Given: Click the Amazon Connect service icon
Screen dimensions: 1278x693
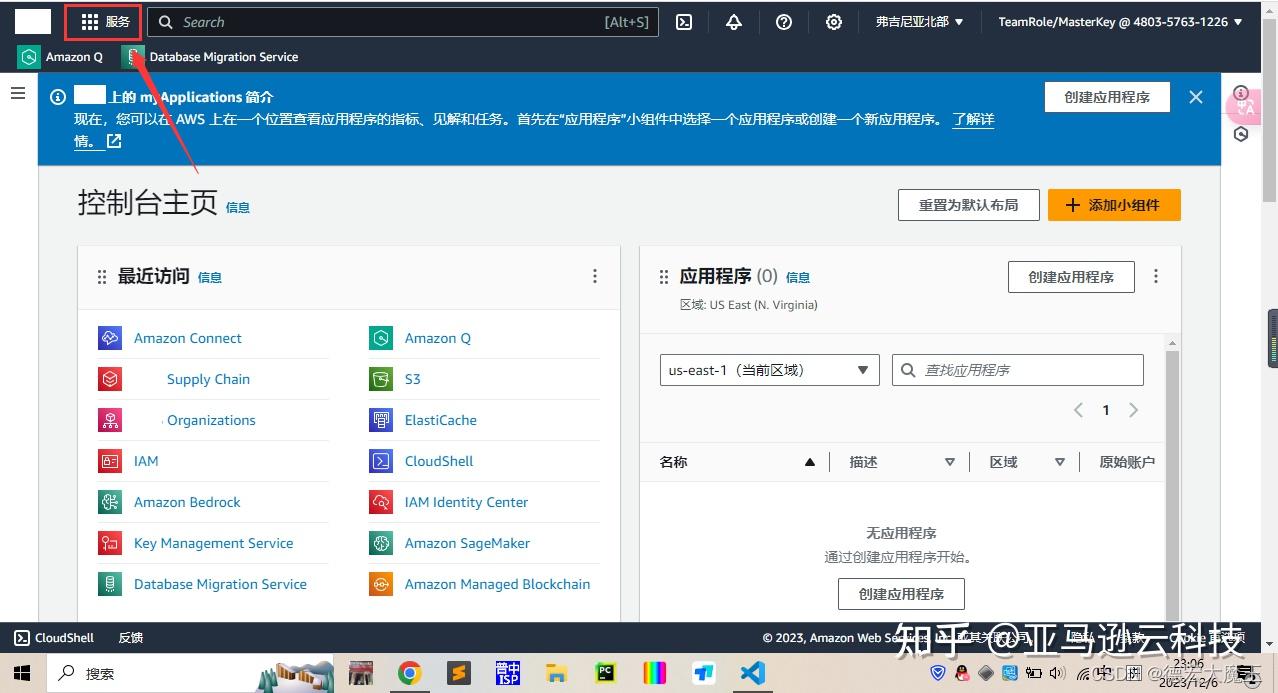Looking at the screenshot, I should pyautogui.click(x=110, y=338).
